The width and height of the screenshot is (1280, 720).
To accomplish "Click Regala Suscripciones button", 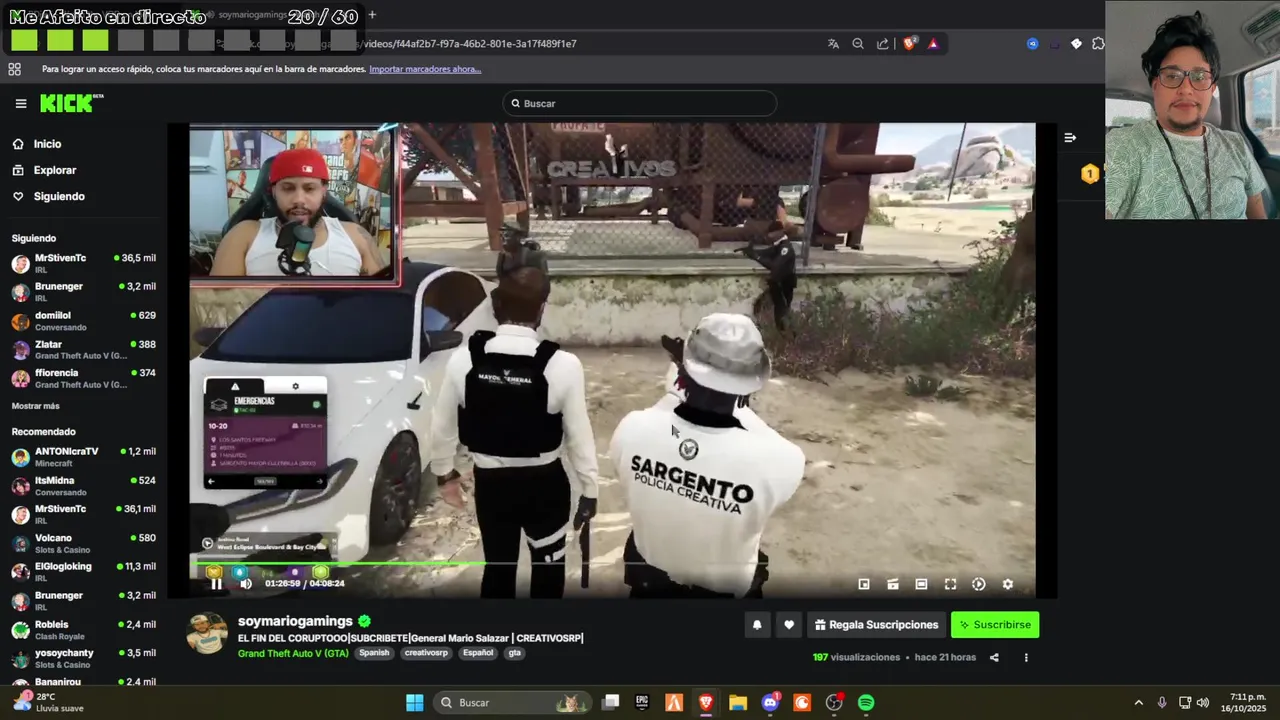I will [x=876, y=625].
